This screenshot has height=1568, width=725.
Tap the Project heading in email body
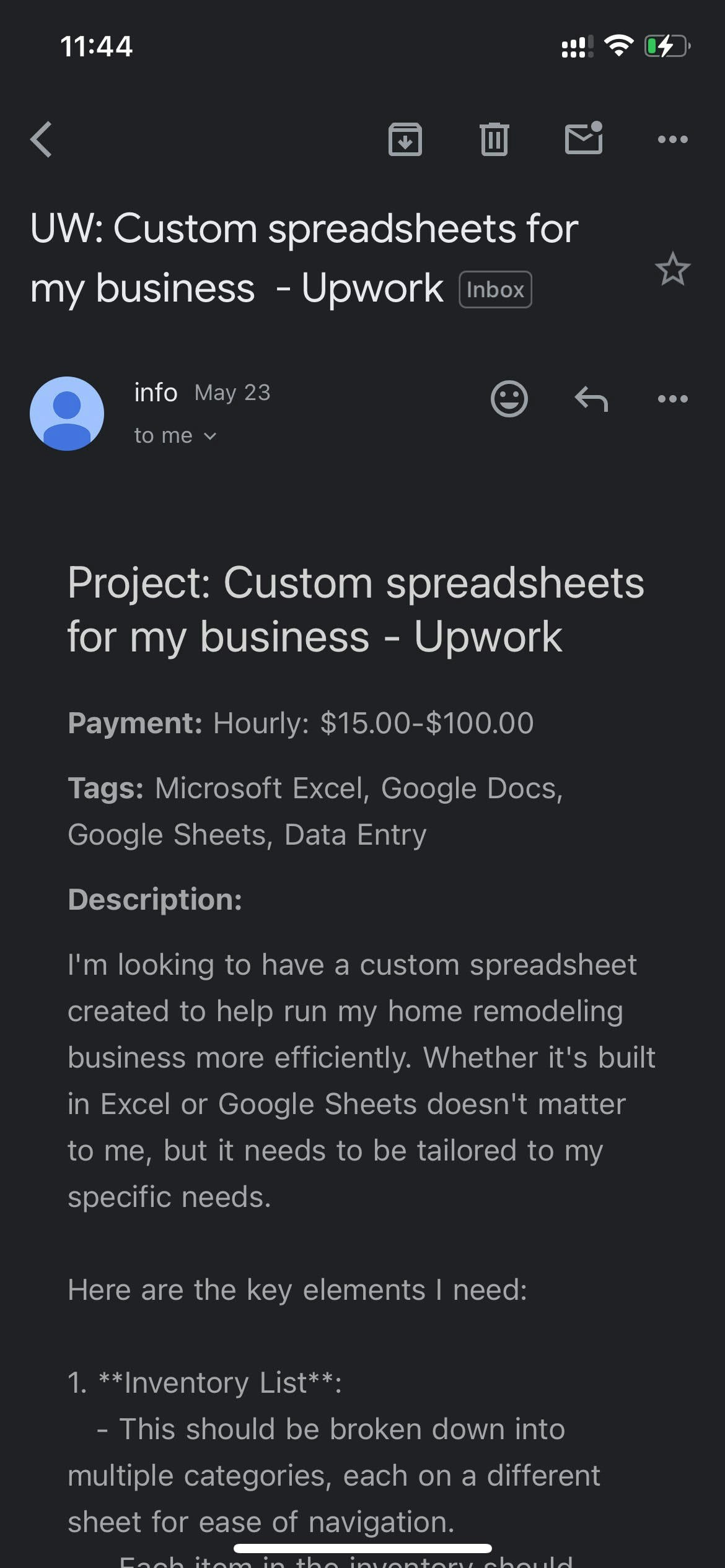point(356,609)
